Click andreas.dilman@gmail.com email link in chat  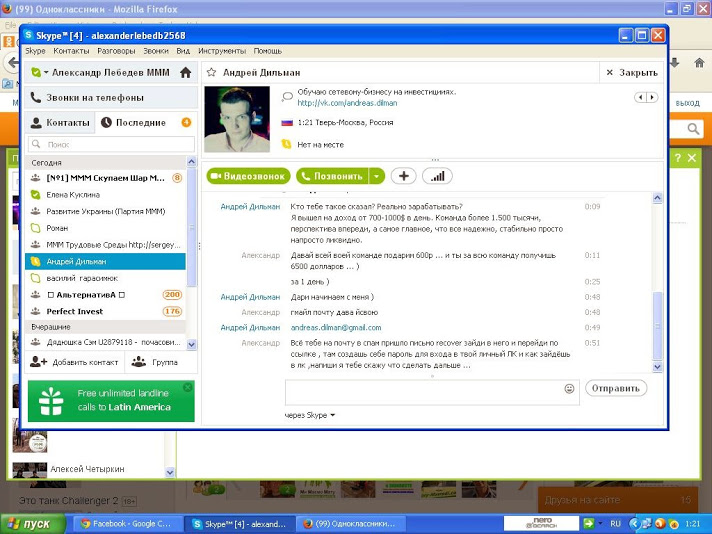[x=336, y=327]
